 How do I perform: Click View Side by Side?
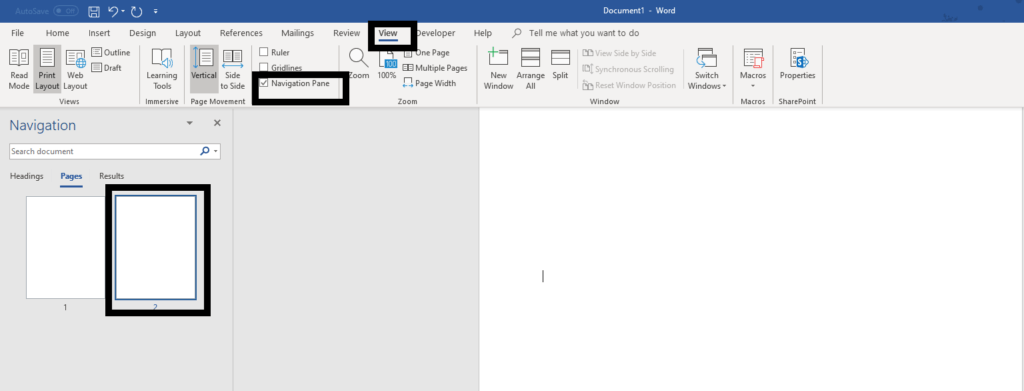point(619,53)
